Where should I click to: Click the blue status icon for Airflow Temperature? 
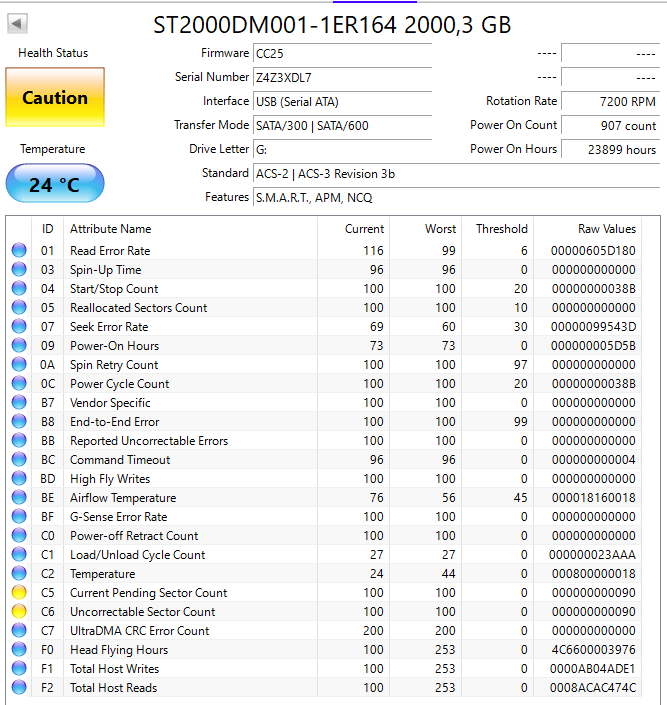click(x=19, y=498)
